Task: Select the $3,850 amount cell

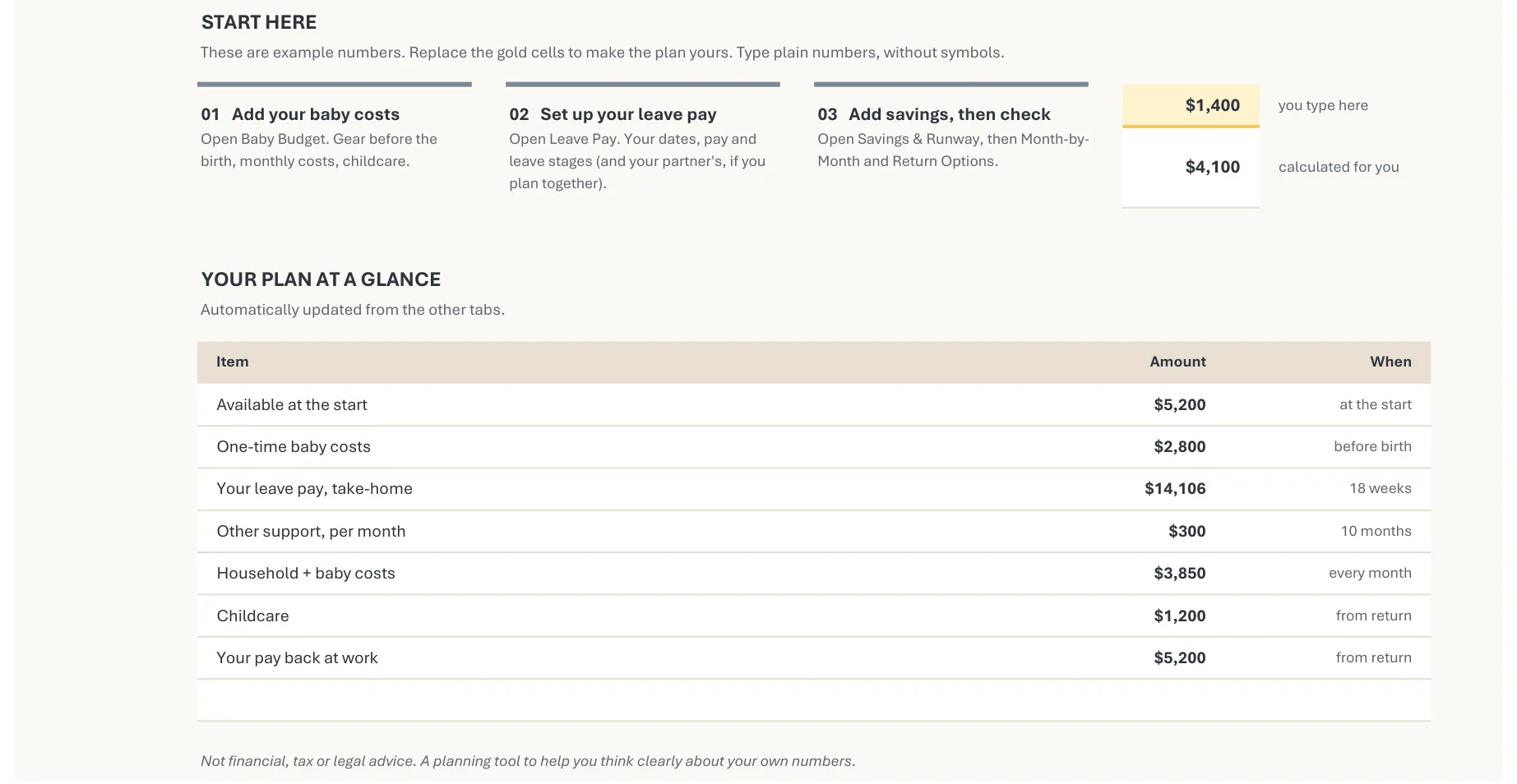Action: pyautogui.click(x=1180, y=573)
